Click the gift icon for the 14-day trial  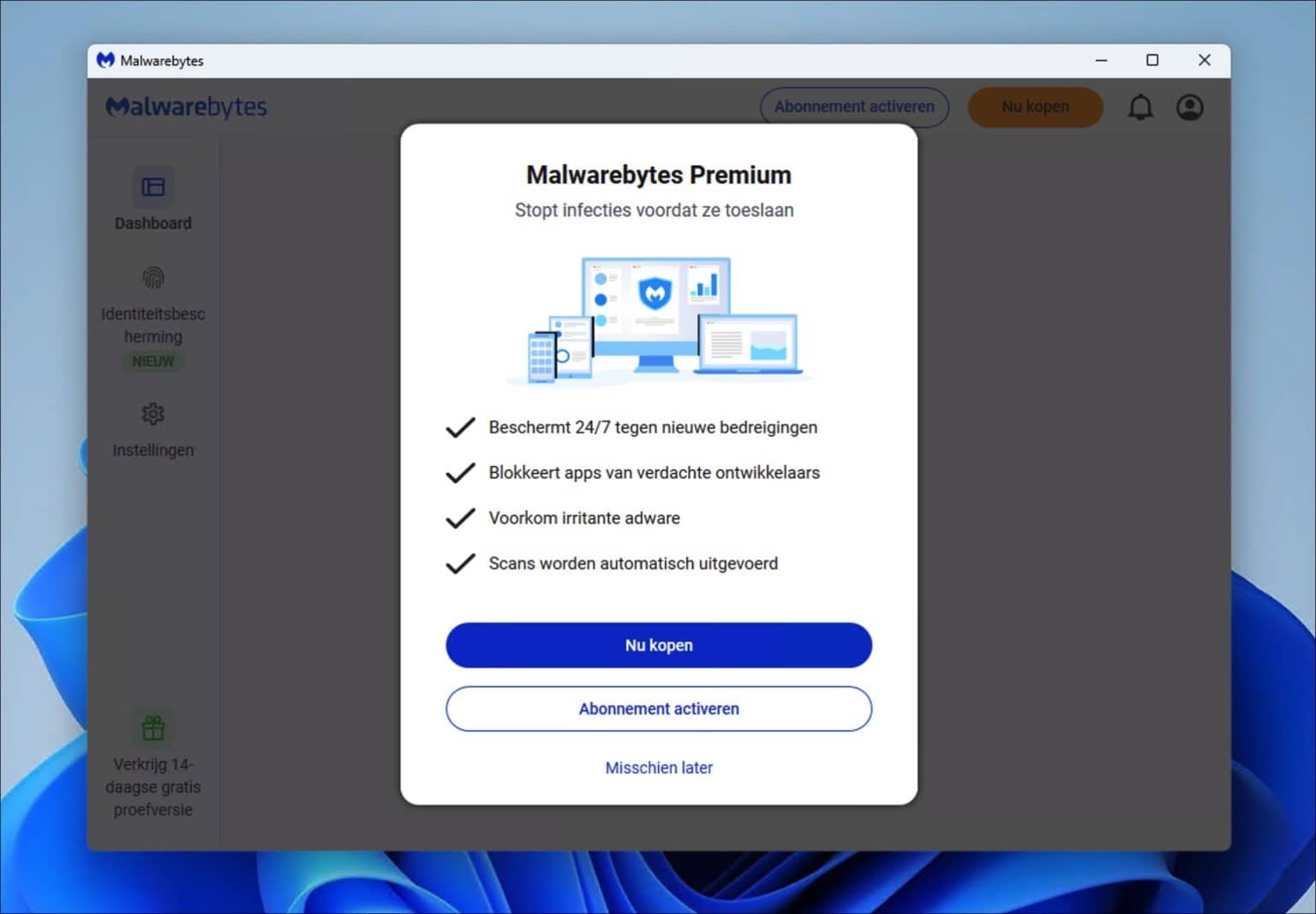click(153, 728)
